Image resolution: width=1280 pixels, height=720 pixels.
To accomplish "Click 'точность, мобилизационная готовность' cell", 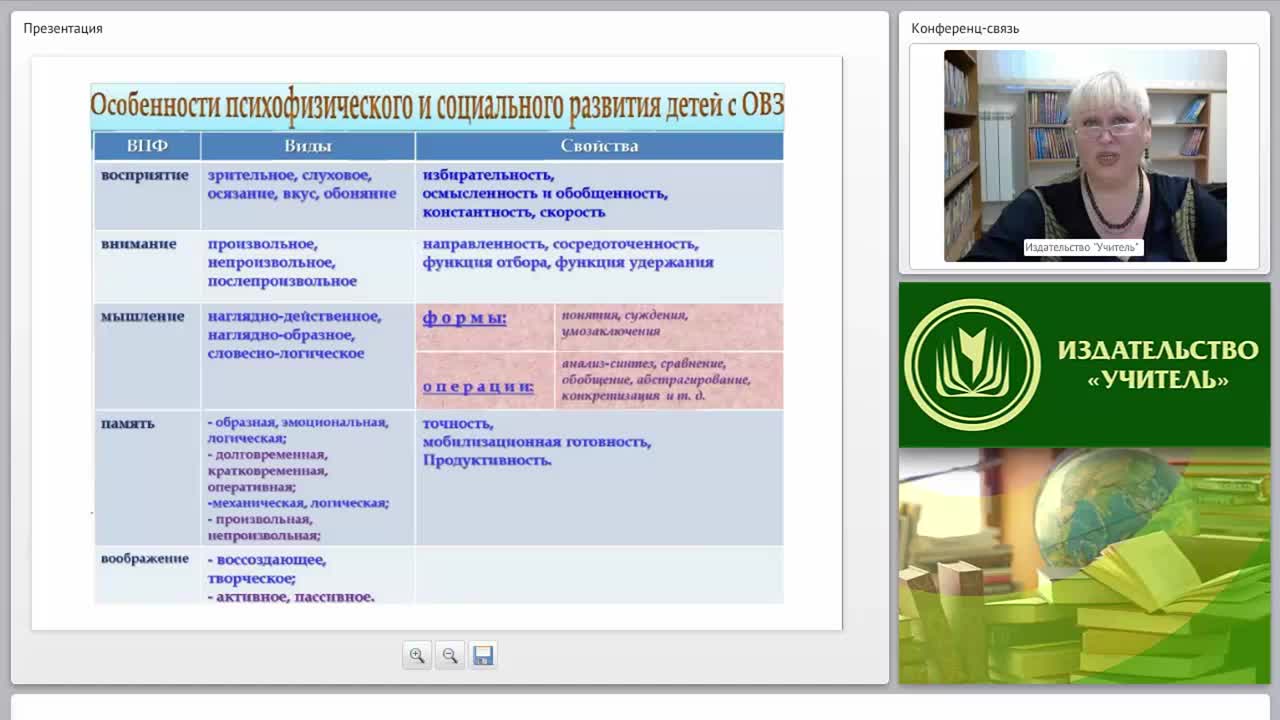I will coord(599,477).
